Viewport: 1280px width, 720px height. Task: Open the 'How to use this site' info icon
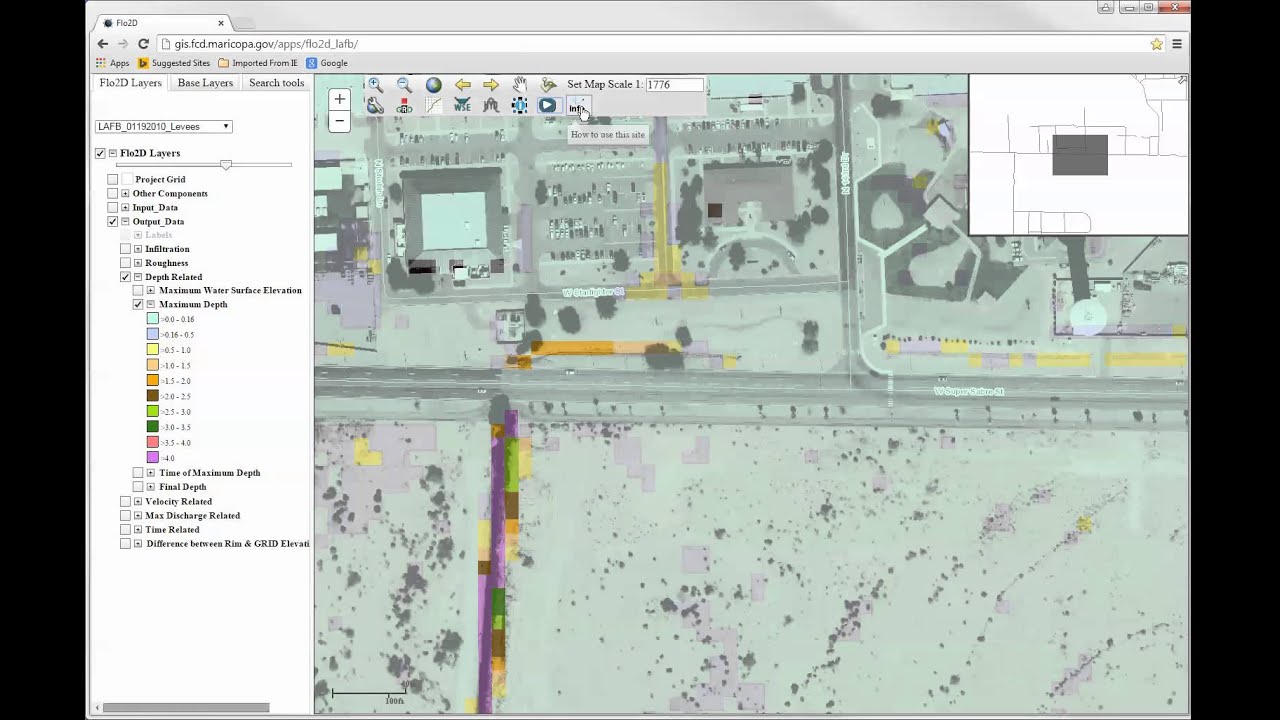coord(577,106)
